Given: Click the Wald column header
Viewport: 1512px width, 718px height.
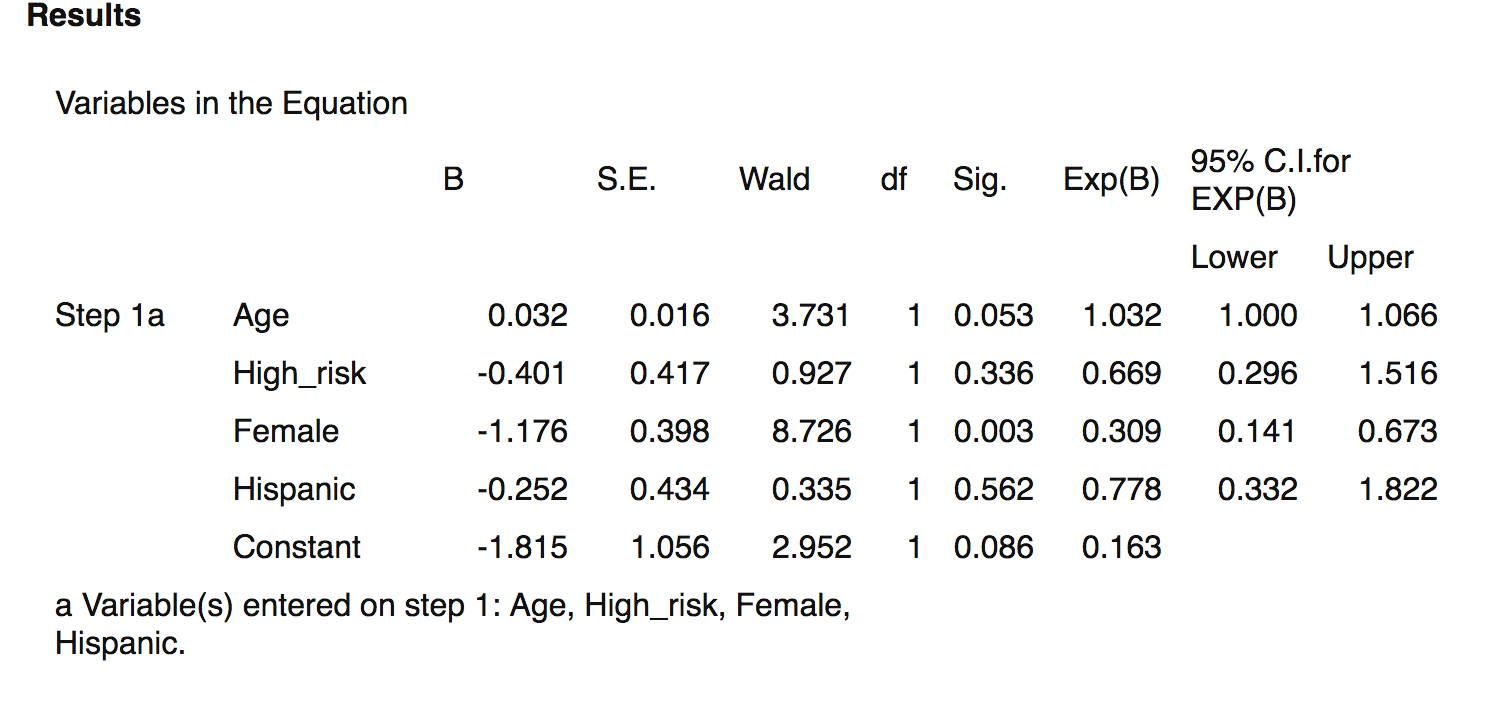Looking at the screenshot, I should tap(774, 180).
